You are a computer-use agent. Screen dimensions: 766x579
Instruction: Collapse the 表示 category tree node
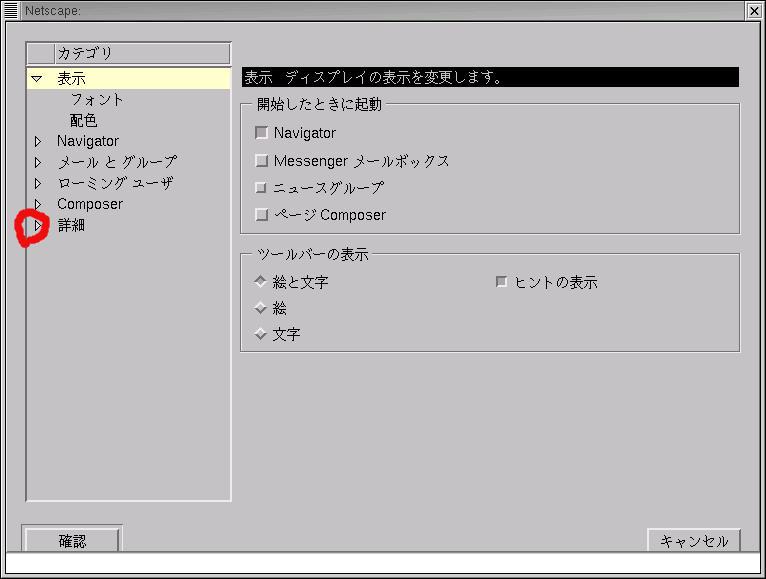[x=37, y=79]
